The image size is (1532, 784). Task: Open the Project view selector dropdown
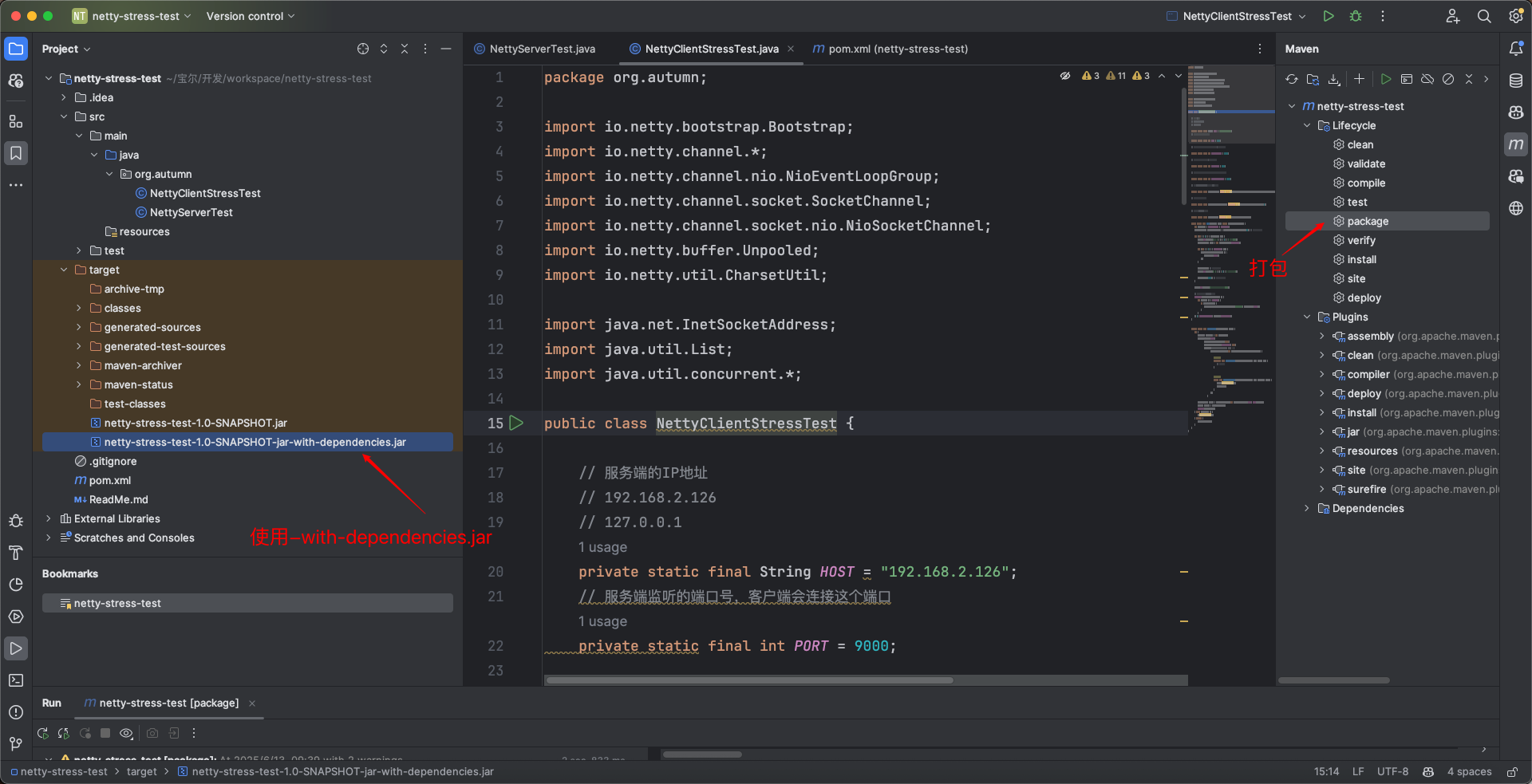pyautogui.click(x=66, y=49)
